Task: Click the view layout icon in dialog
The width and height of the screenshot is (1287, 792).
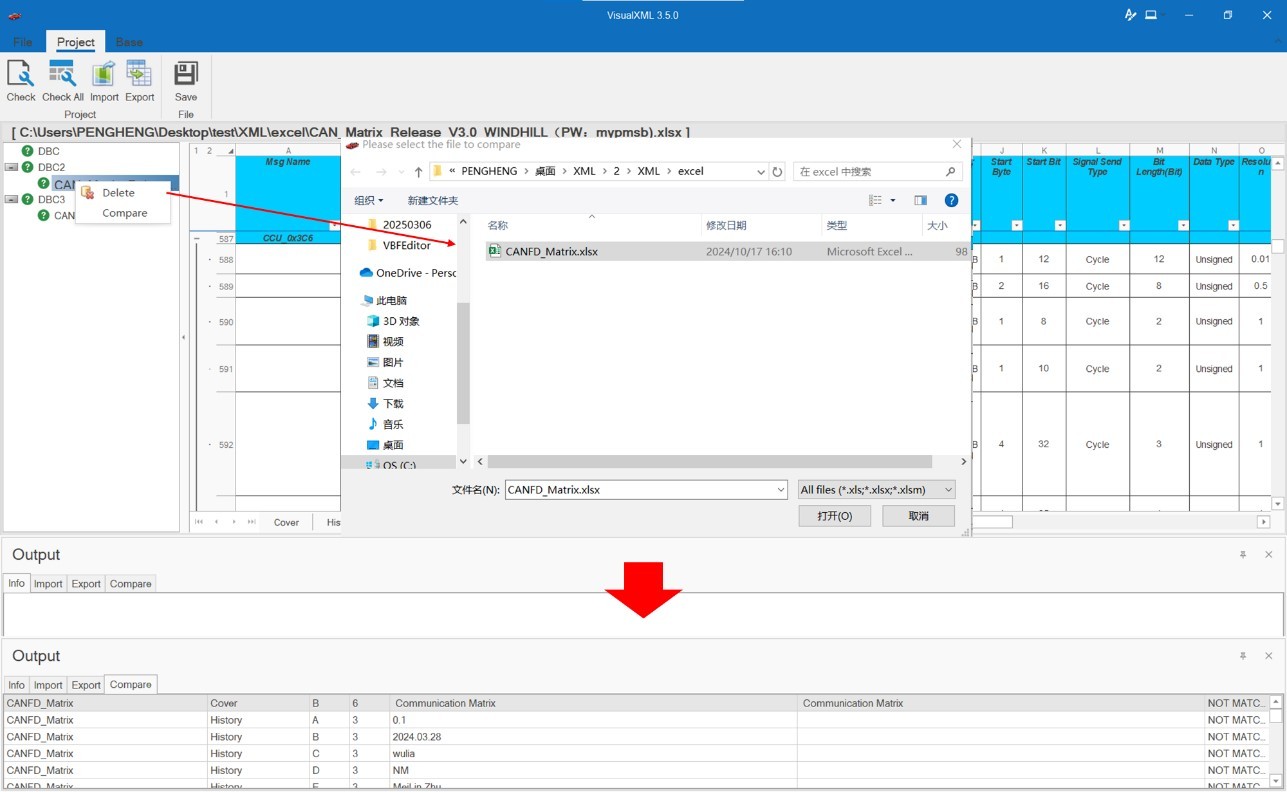Action: click(x=875, y=200)
